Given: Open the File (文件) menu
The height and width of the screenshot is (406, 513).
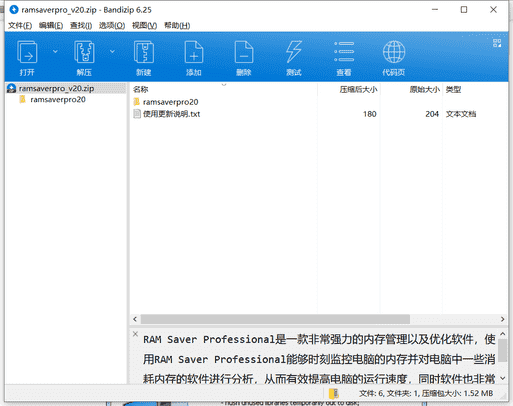Looking at the screenshot, I should [20, 25].
